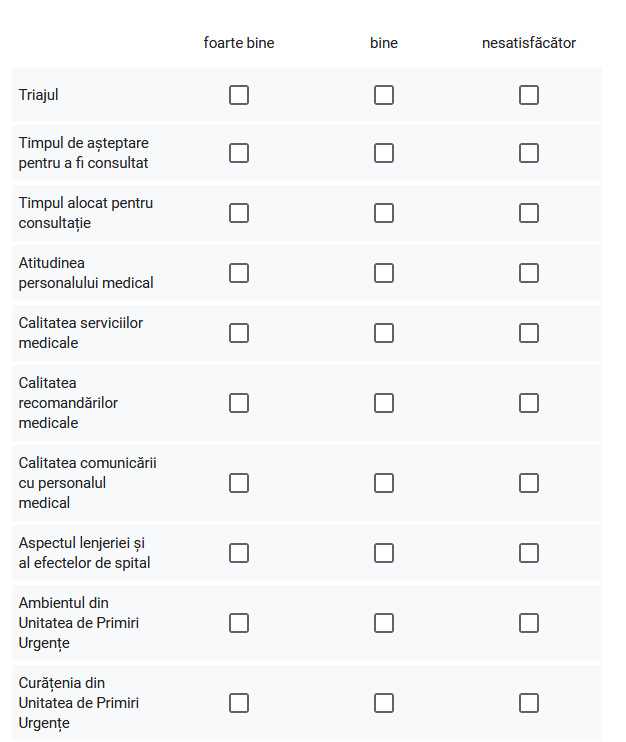The image size is (626, 742).
Task: Check 'nesatisfăcător' for Aspectul lenjeriei
Action: pos(529,553)
